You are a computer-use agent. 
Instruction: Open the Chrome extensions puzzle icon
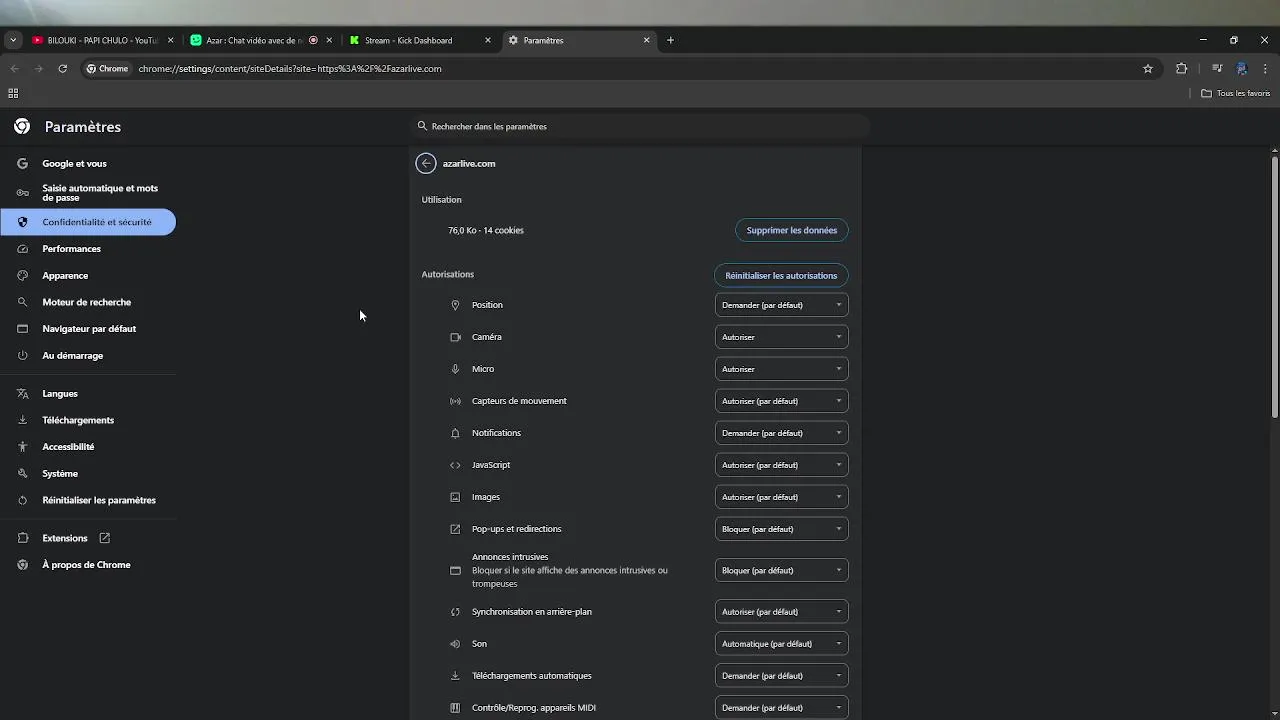point(1181,69)
